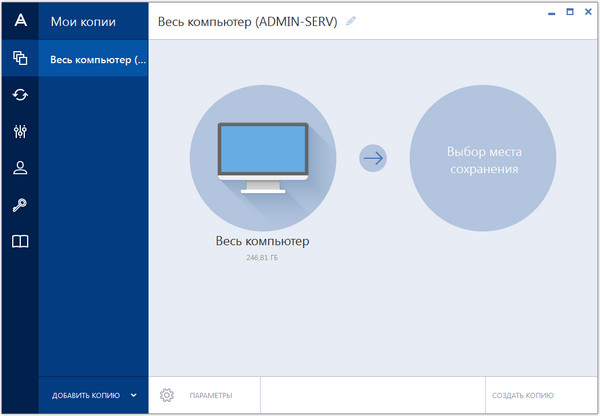This screenshot has width=600, height=416.
Task: Open the Sync section with circular arrows
Action: point(19,95)
